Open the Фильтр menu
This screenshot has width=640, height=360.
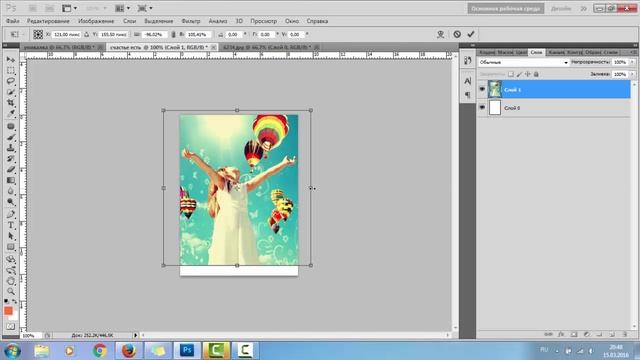tap(191, 21)
